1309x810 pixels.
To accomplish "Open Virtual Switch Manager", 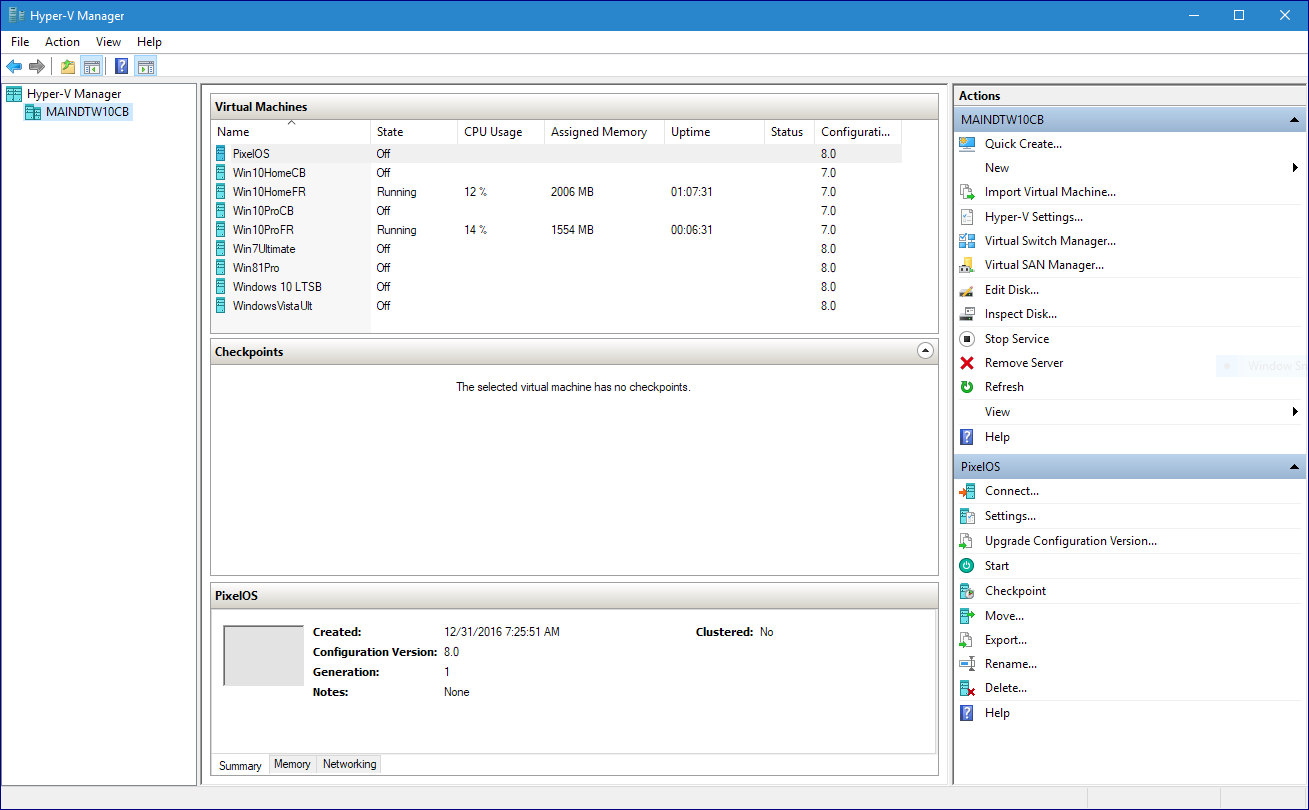I will [1049, 241].
